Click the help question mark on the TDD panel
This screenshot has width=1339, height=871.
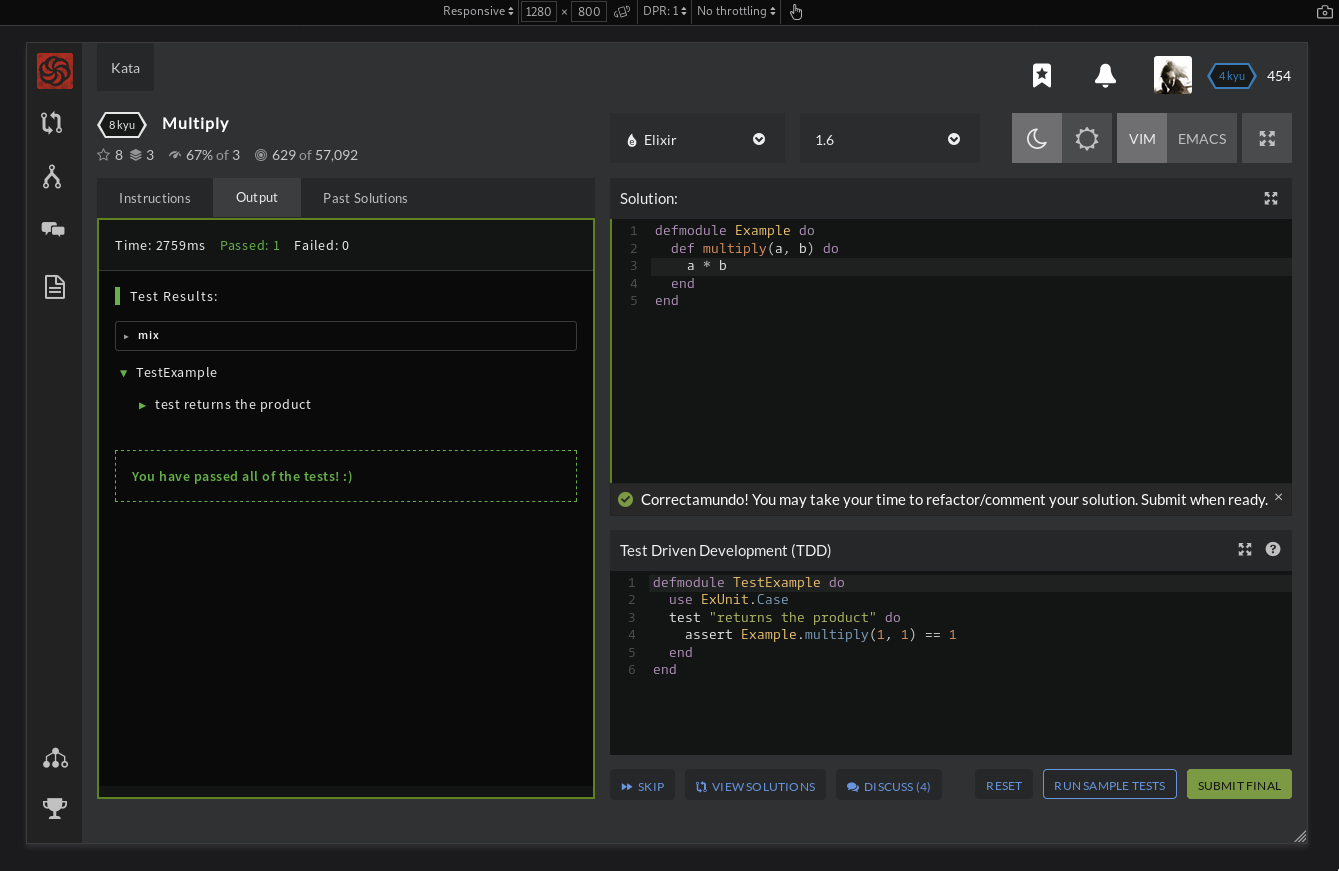(1272, 549)
